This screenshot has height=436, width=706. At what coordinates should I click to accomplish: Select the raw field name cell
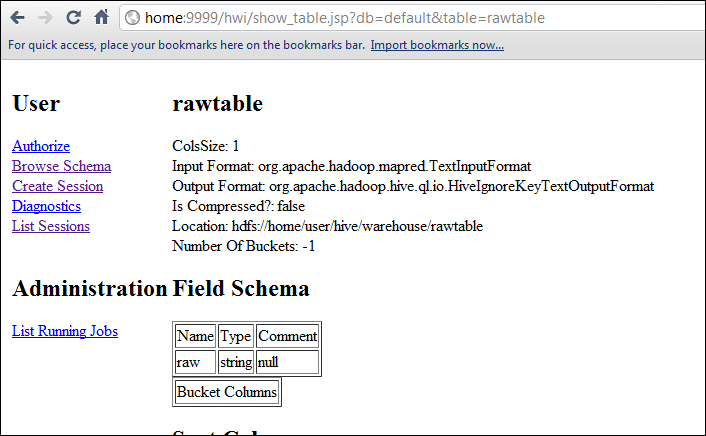point(195,362)
